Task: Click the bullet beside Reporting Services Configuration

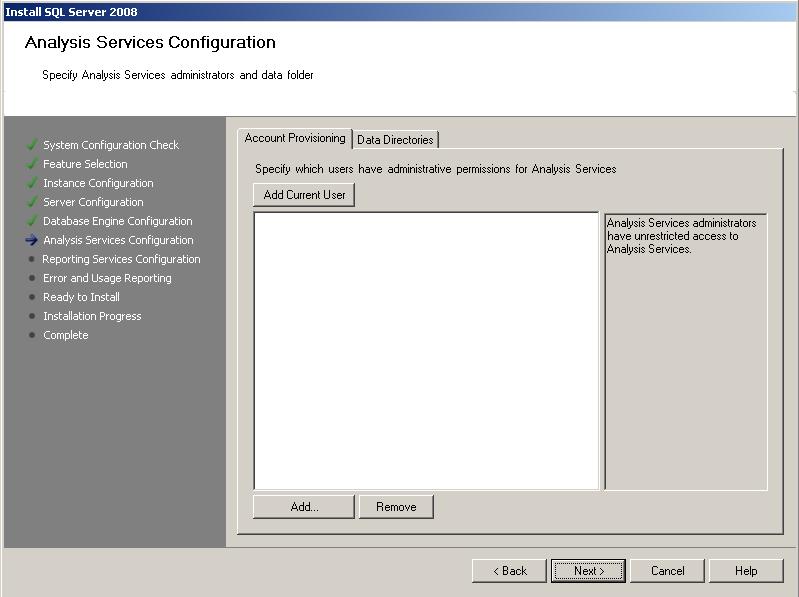Action: pos(32,259)
